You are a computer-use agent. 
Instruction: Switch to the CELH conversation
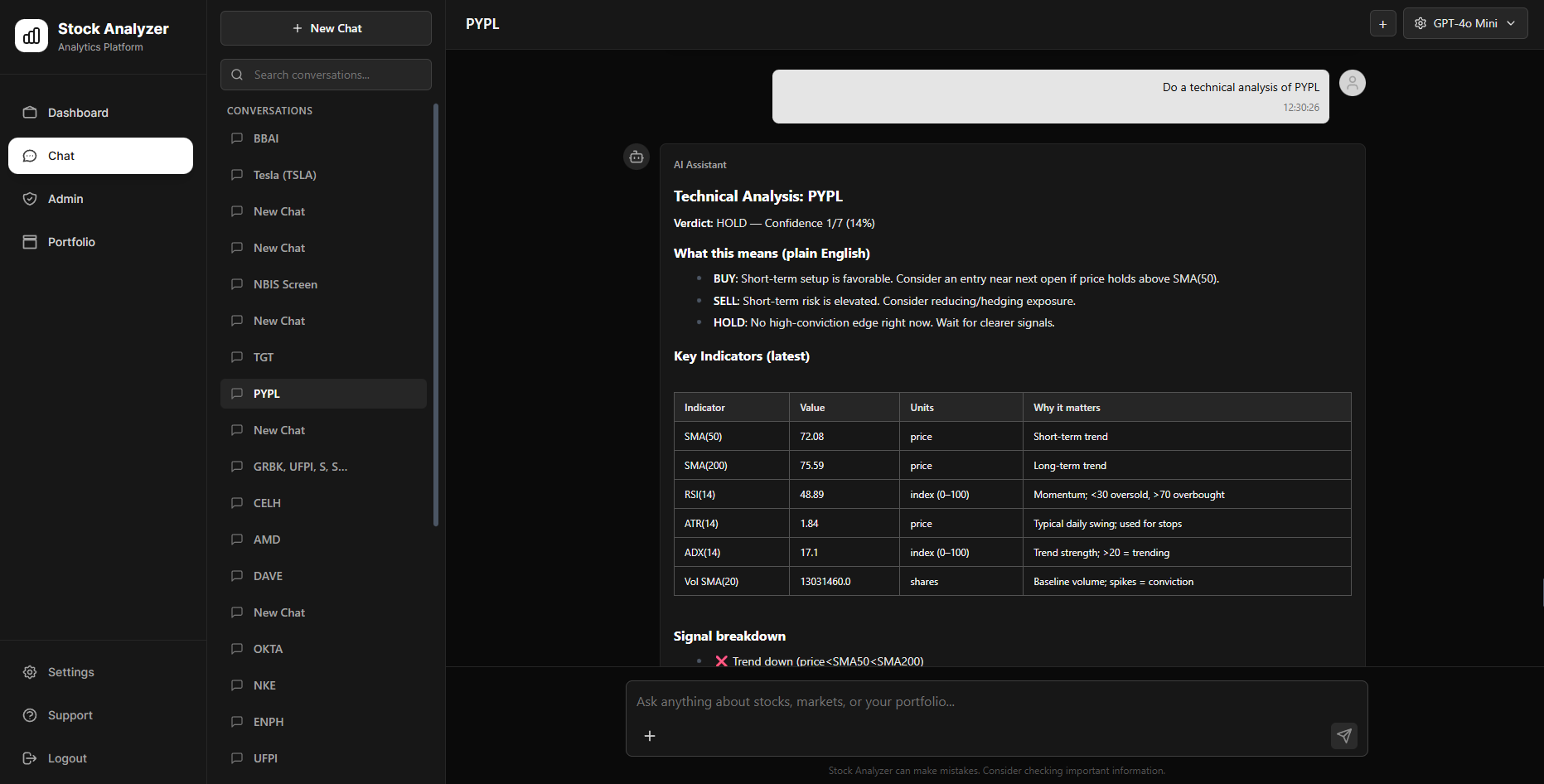323,503
